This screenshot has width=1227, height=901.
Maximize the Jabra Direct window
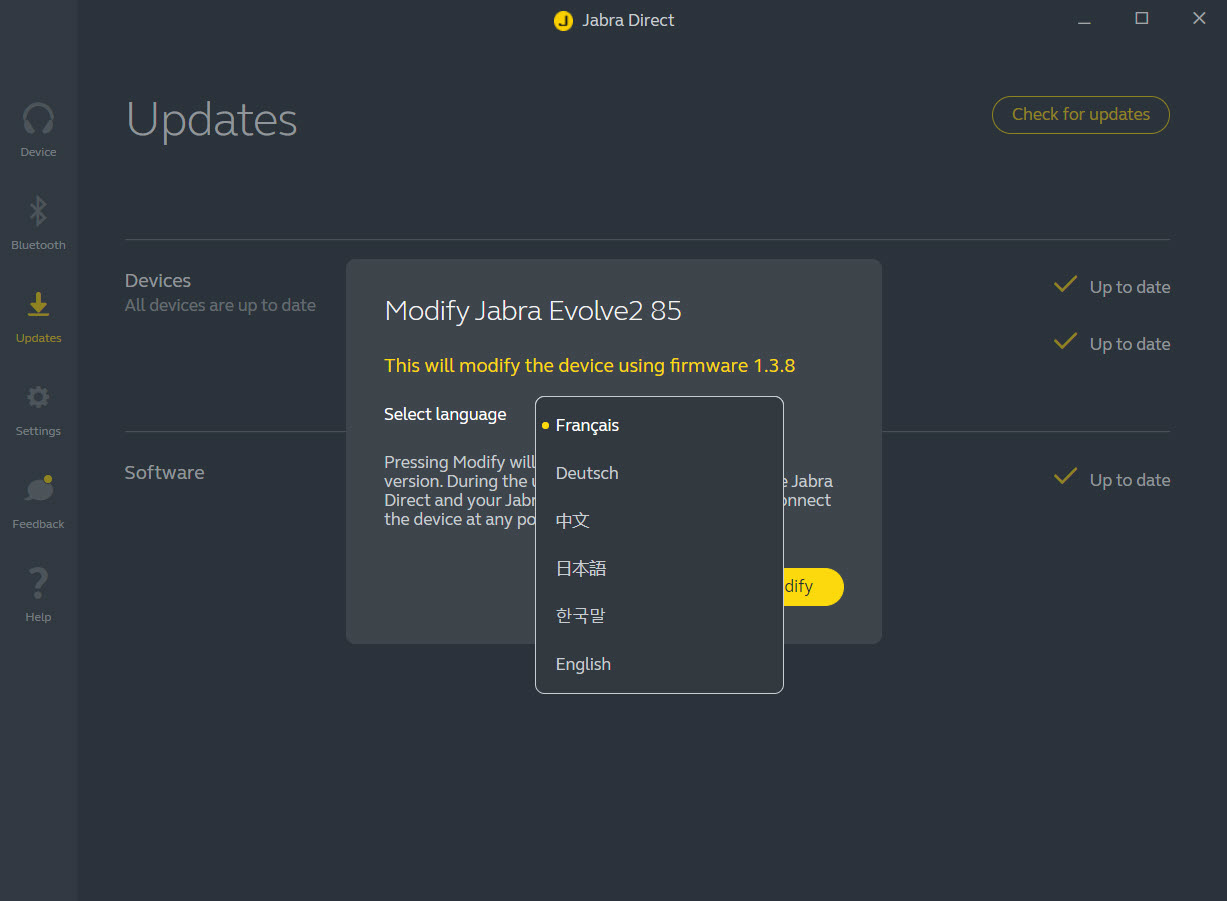tap(1142, 19)
